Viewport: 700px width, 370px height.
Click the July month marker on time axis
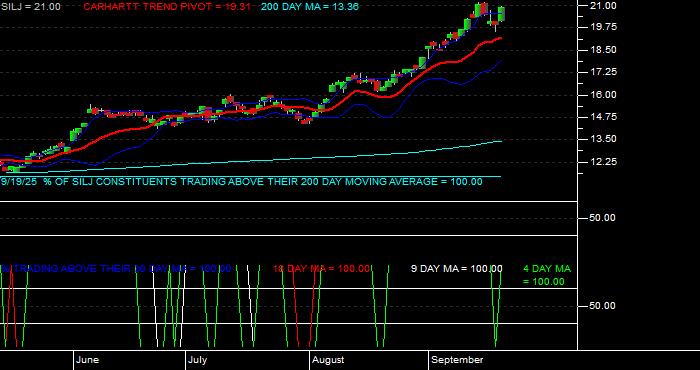pos(197,360)
